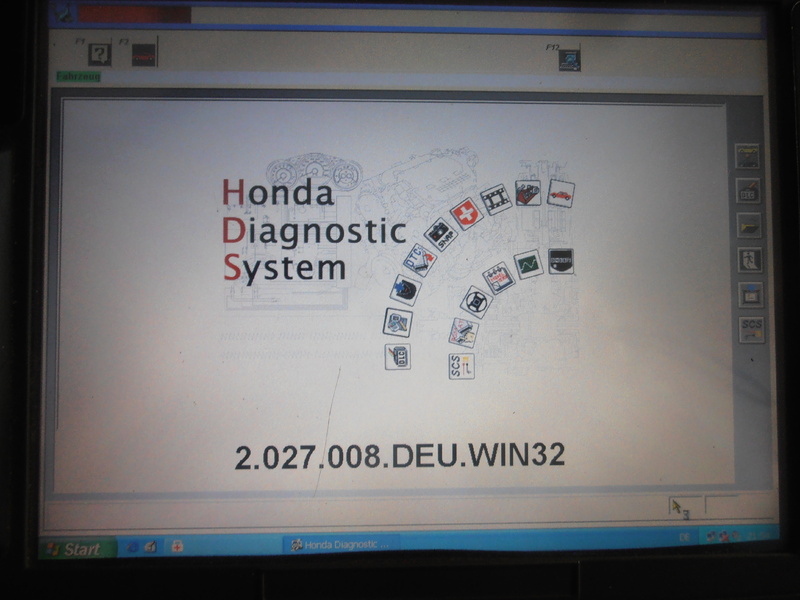The height and width of the screenshot is (600, 800).
Task: Open the DTC icon in right sidebar
Action: click(748, 190)
